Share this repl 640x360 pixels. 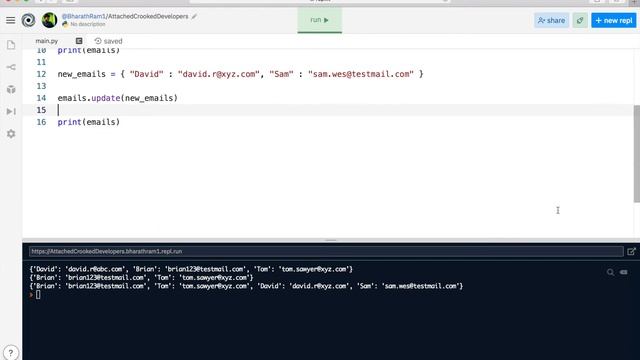(x=551, y=20)
